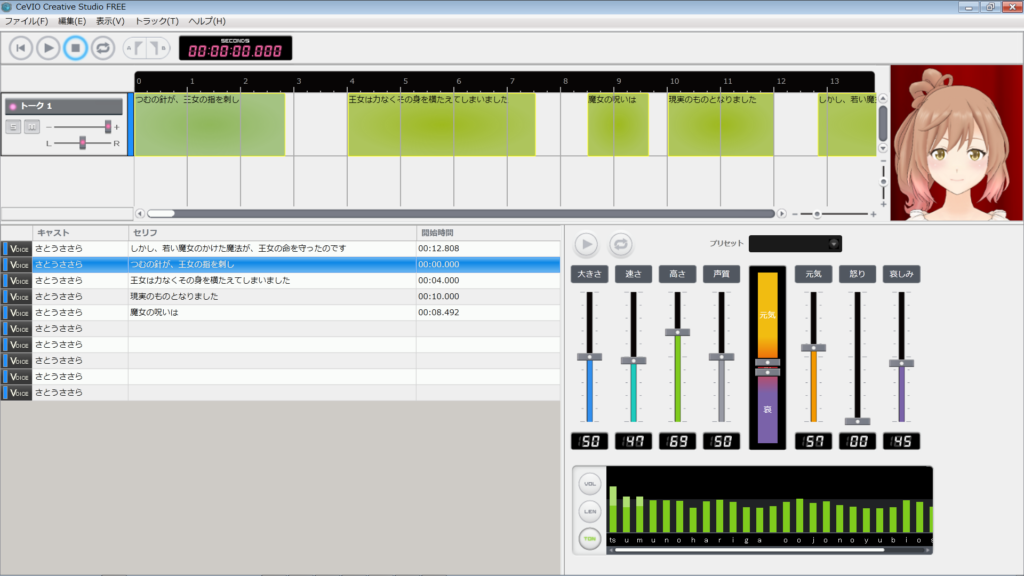Image resolution: width=1024 pixels, height=576 pixels.
Task: Click the L/R pan slider handle on トーク 1
Action: click(x=82, y=143)
